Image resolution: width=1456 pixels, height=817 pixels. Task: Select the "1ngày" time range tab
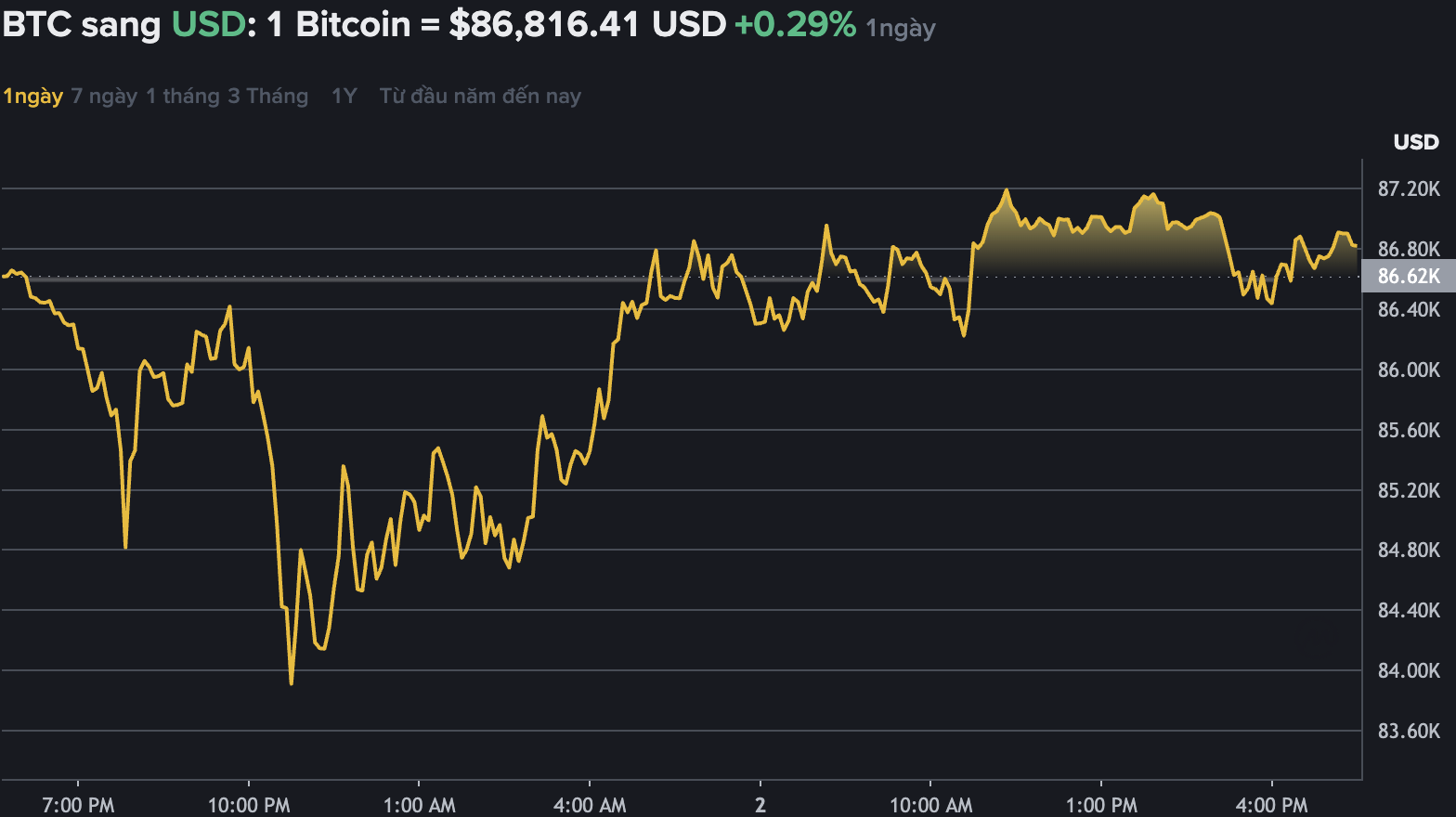click(32, 96)
